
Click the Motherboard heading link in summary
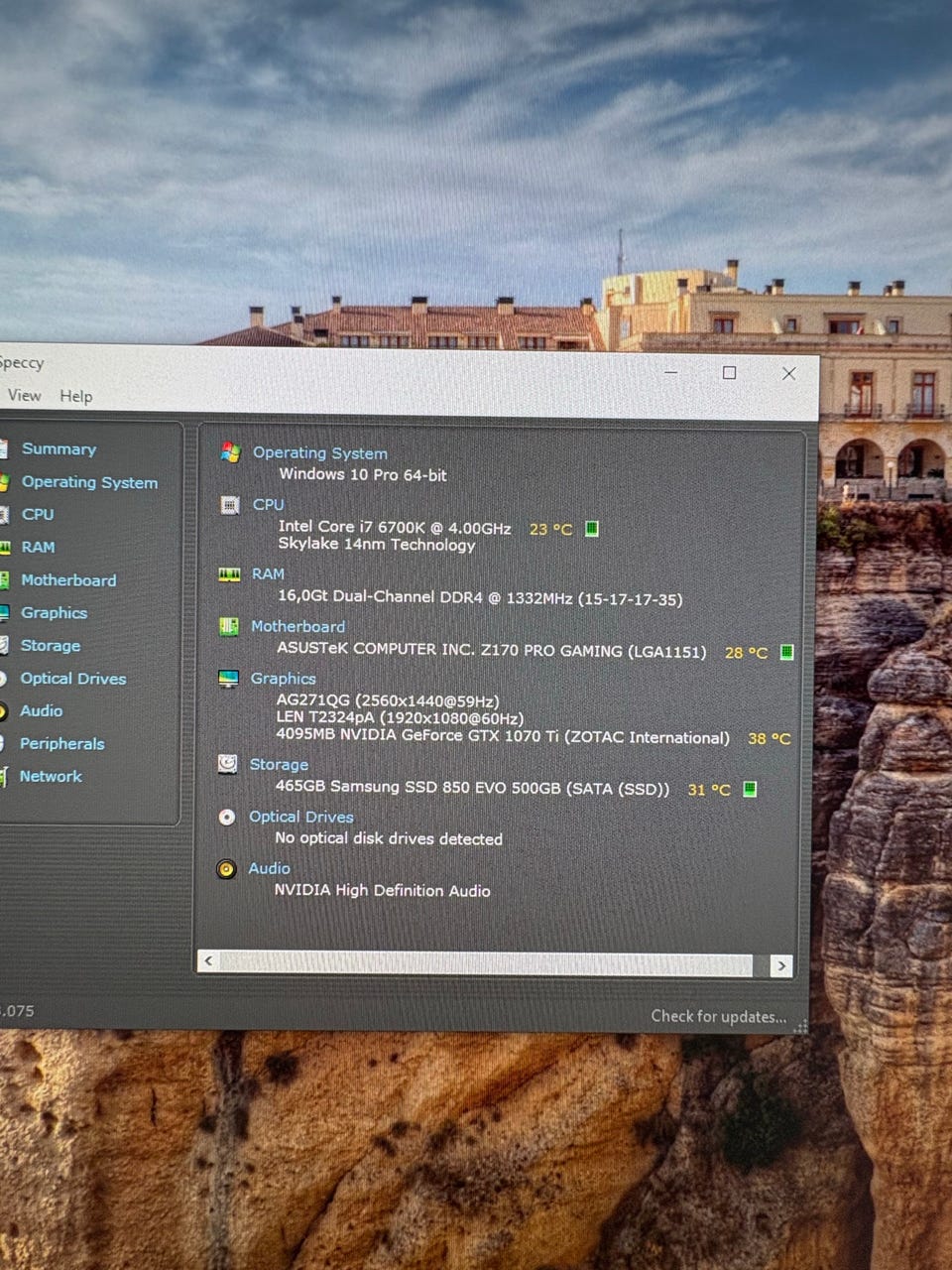click(x=297, y=626)
